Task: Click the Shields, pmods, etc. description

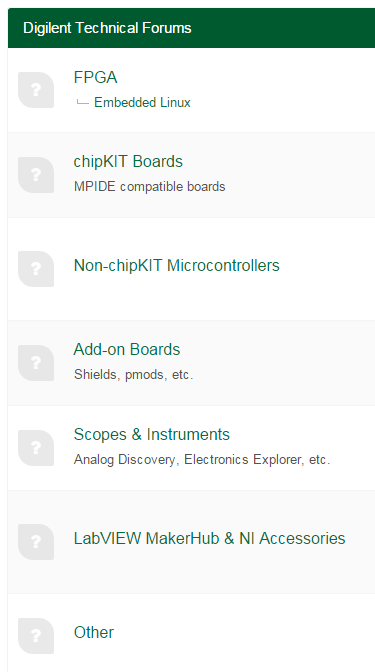Action: pos(134,375)
